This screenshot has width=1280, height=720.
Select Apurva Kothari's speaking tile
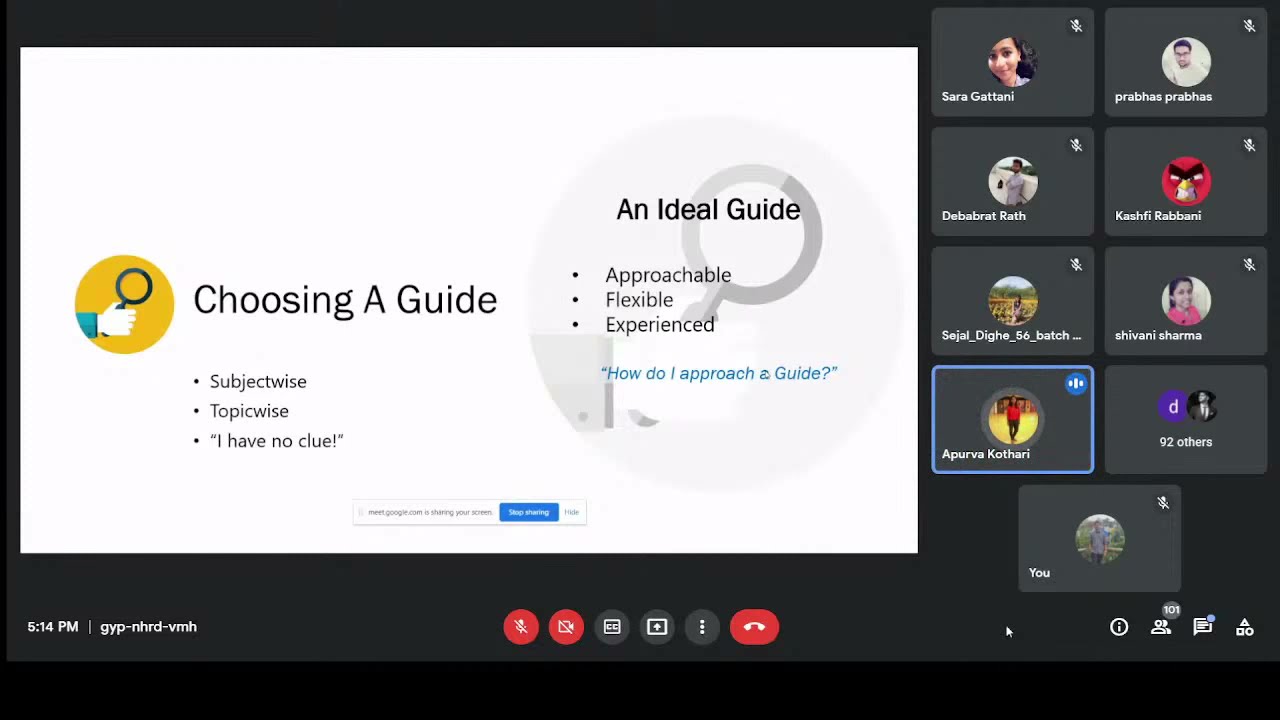(x=1012, y=419)
